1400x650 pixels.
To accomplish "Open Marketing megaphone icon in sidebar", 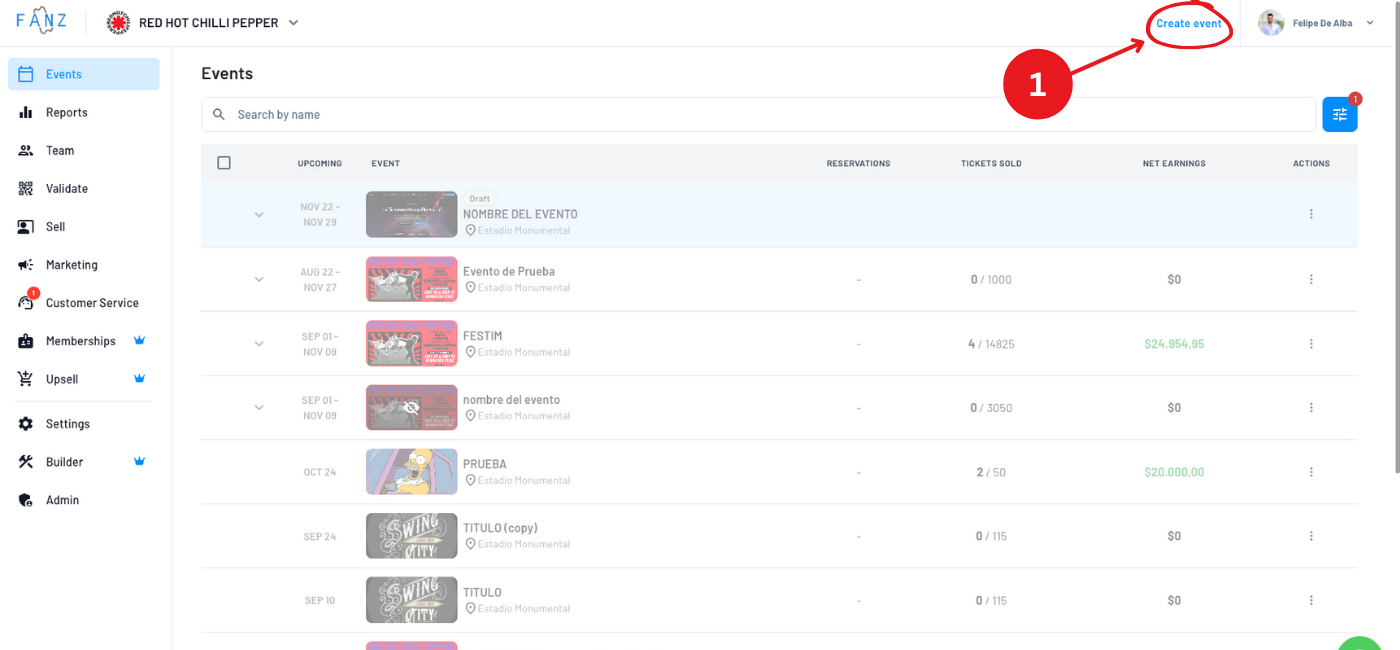I will click(26, 265).
